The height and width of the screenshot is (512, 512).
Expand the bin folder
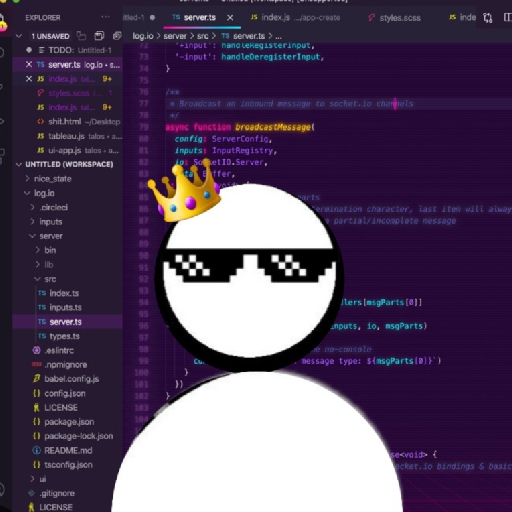pyautogui.click(x=50, y=250)
